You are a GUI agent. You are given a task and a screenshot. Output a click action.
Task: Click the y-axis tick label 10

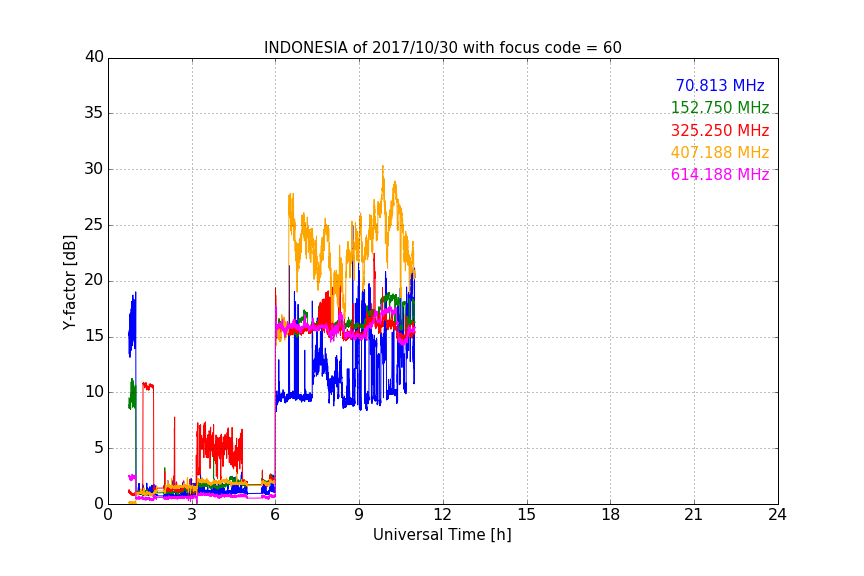click(94, 392)
